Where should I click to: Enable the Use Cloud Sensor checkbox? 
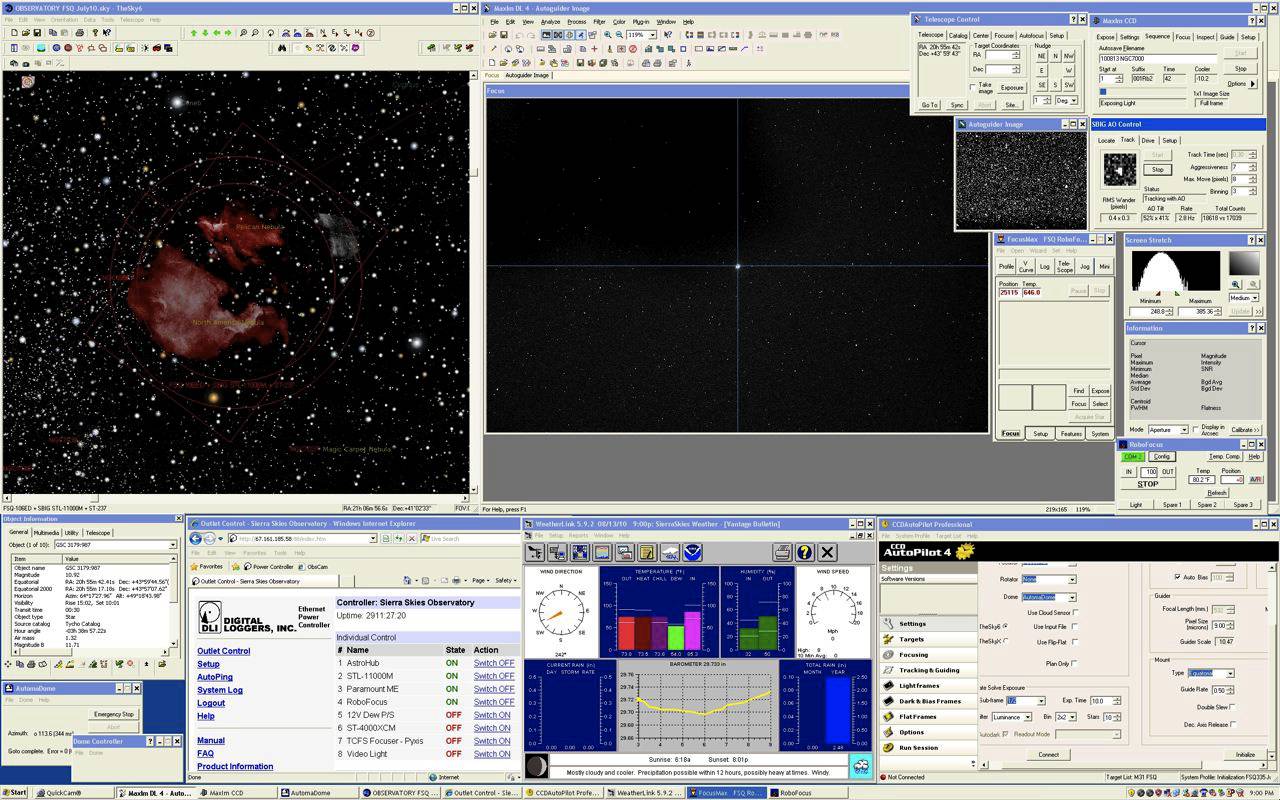(1077, 612)
